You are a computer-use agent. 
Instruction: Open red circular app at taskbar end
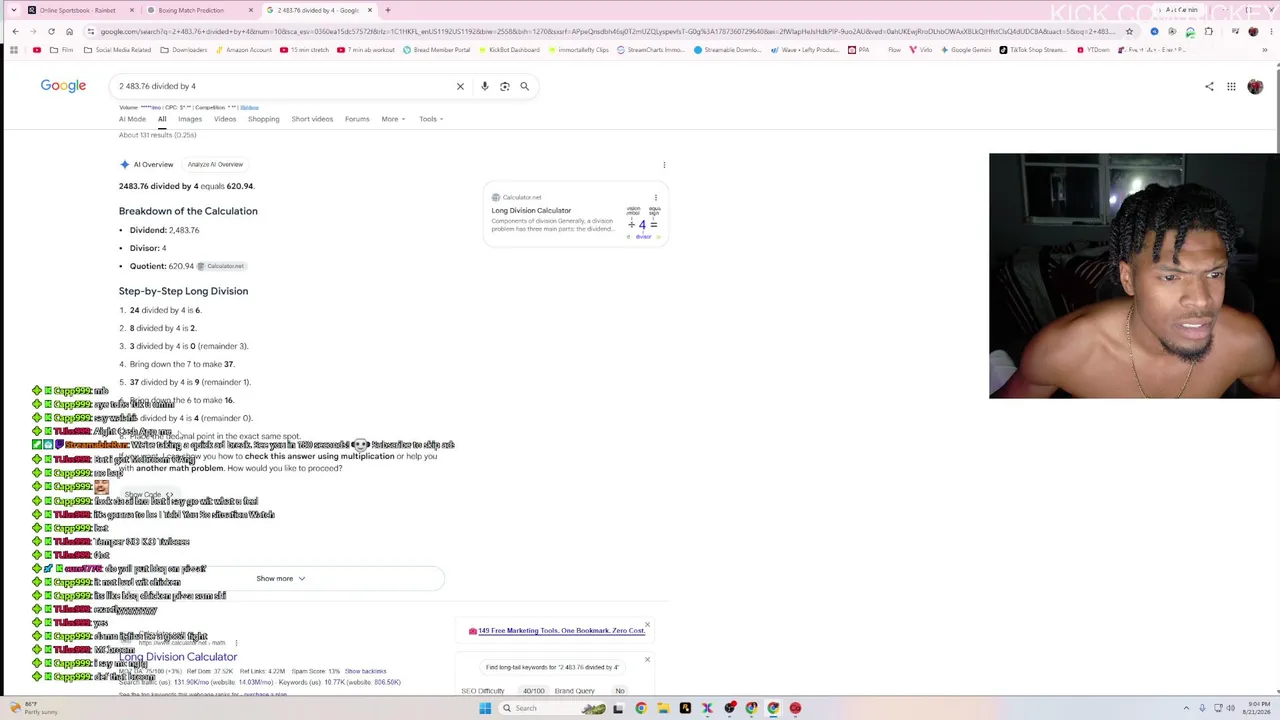(x=795, y=708)
